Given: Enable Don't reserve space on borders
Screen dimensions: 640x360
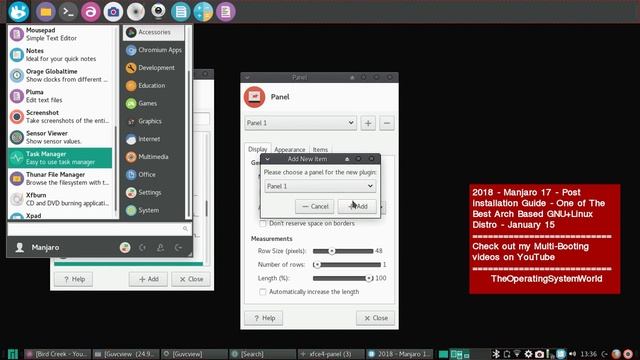Looking at the screenshot, I should (263, 224).
